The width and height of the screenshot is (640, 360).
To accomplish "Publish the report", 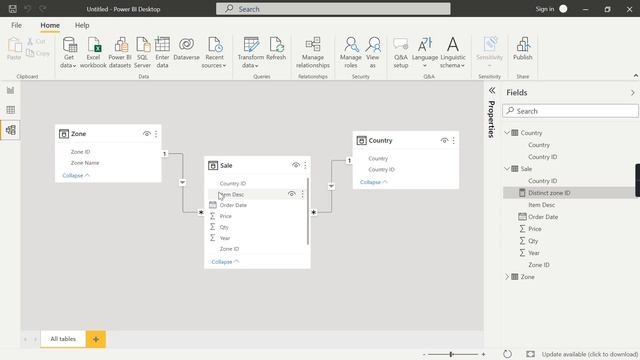I will (522, 49).
